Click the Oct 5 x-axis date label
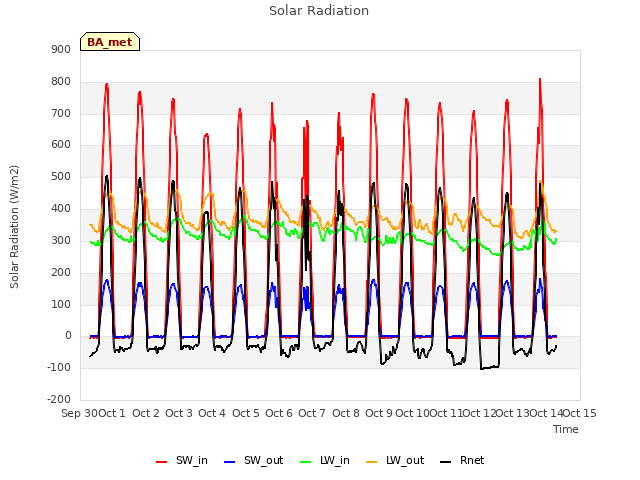Viewport: 640px width, 480px height. pyautogui.click(x=246, y=413)
